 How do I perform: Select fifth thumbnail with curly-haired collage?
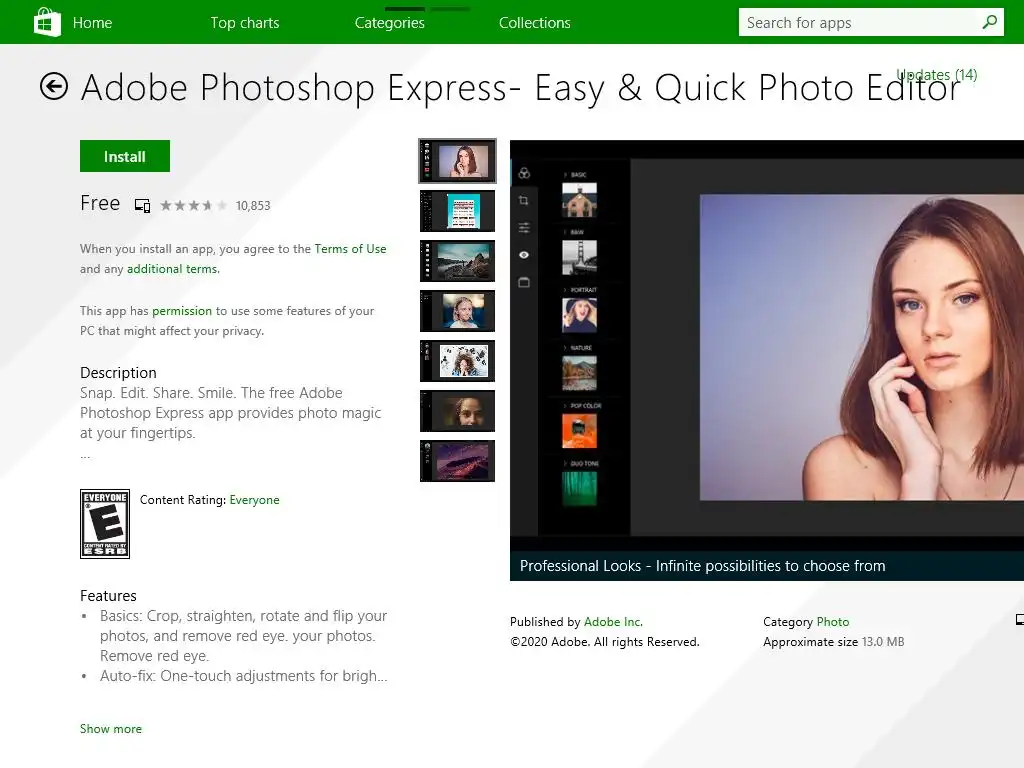pyautogui.click(x=457, y=361)
